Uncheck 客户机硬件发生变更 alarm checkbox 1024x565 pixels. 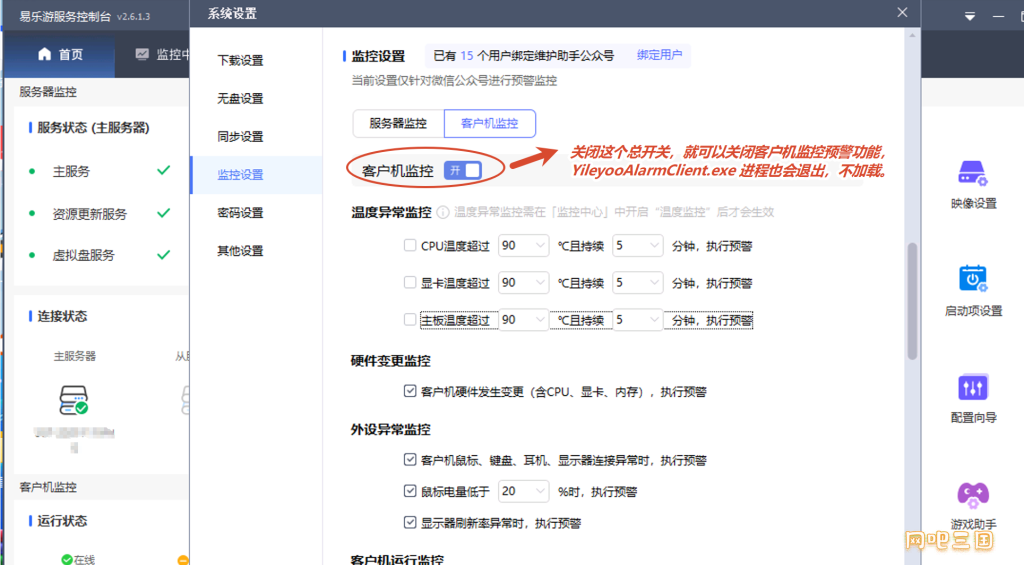[410, 391]
